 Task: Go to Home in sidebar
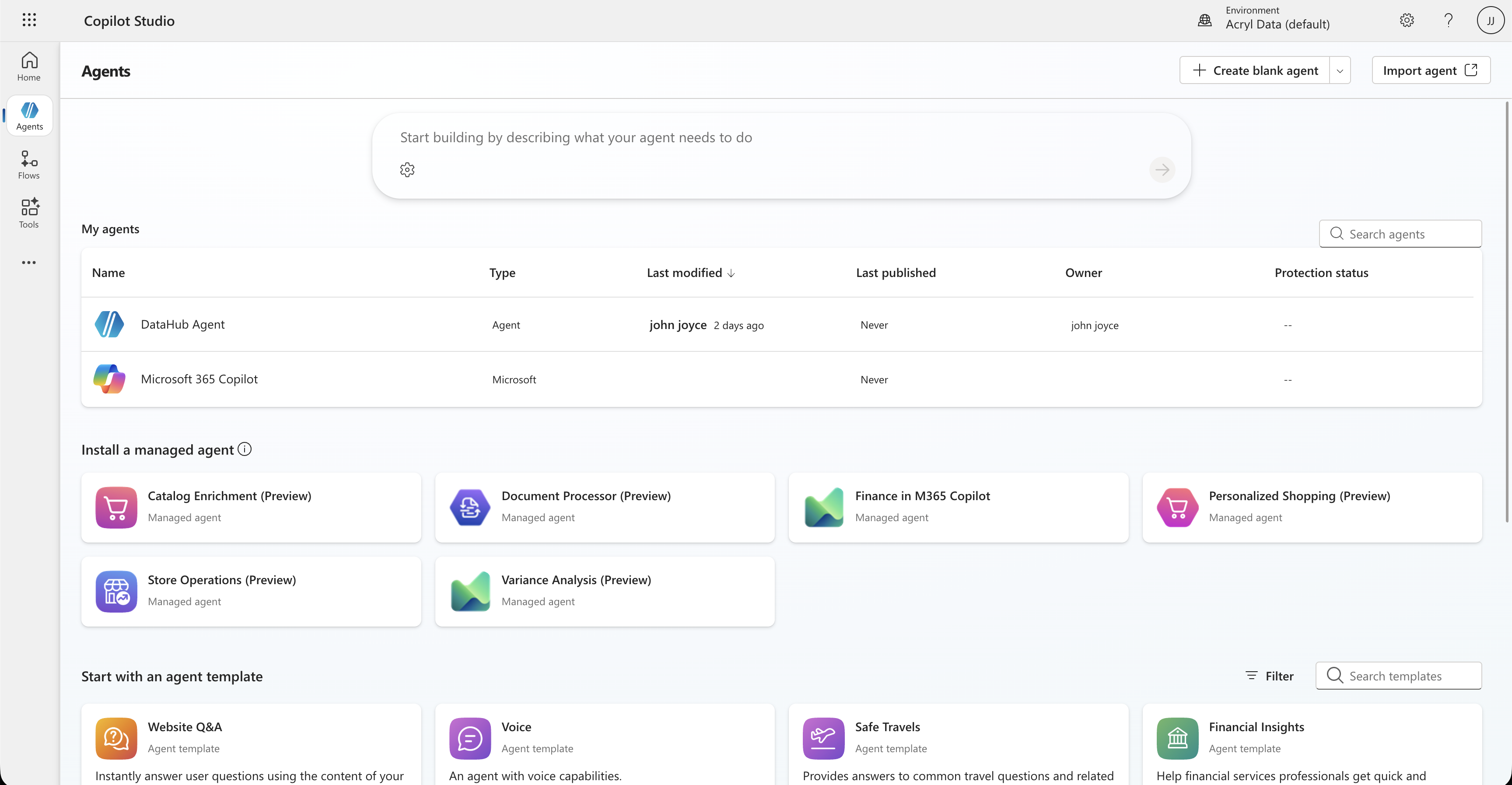29,67
